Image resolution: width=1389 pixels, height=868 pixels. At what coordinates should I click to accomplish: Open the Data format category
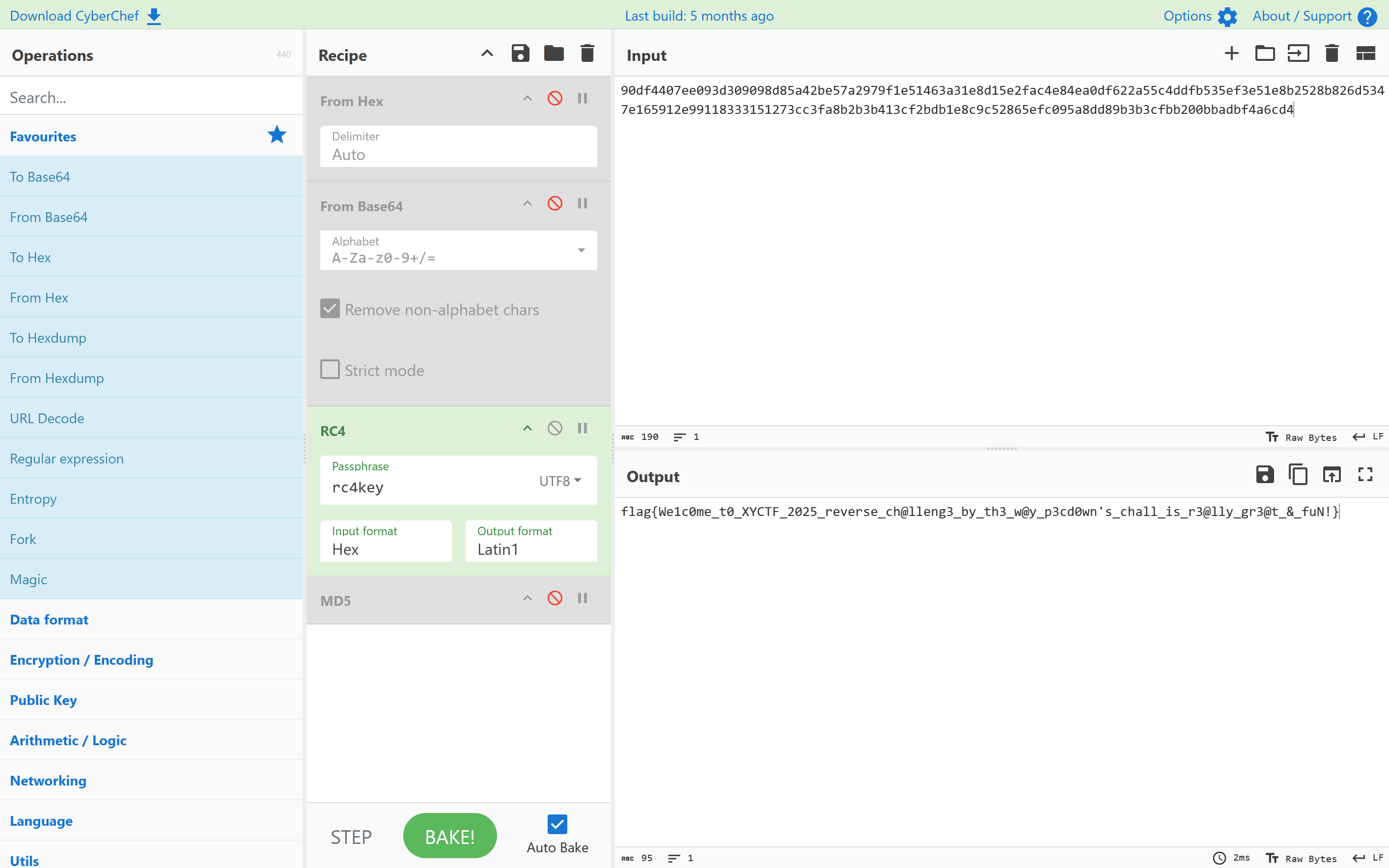pyautogui.click(x=50, y=620)
